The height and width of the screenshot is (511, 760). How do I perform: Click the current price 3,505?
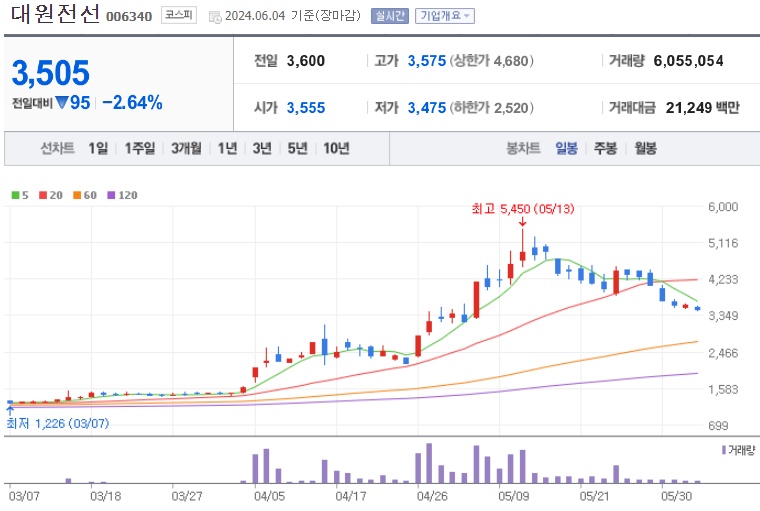pyautogui.click(x=51, y=73)
